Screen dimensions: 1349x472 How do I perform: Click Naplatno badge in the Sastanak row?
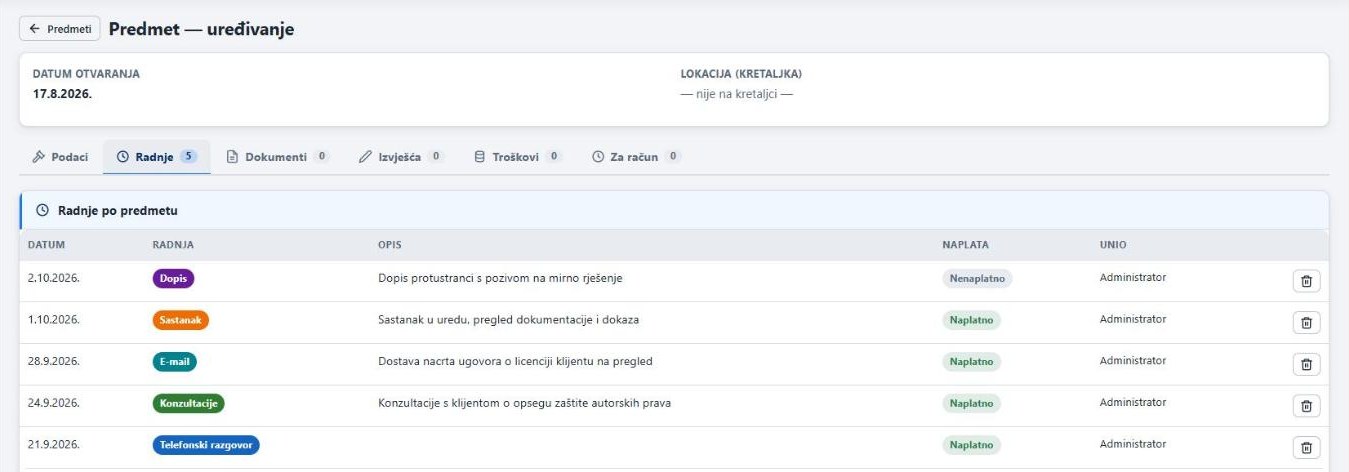click(x=971, y=321)
